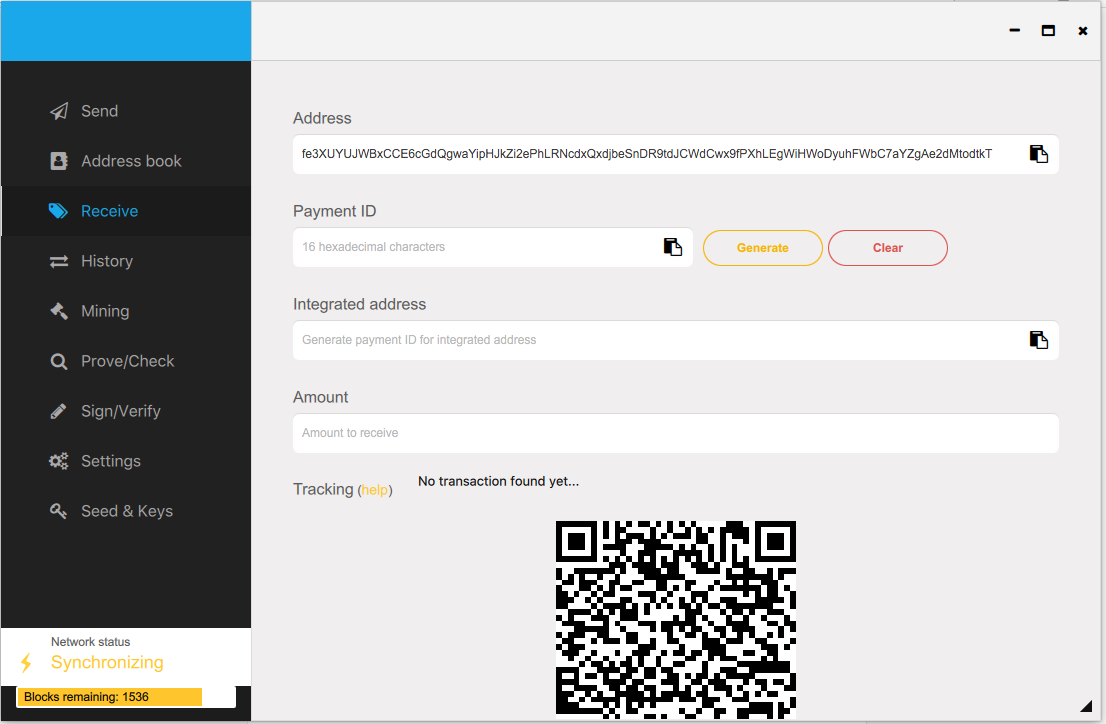Screen dimensions: 1106x724
Task: Click the Seed & Keys key icon
Action: tap(60, 511)
